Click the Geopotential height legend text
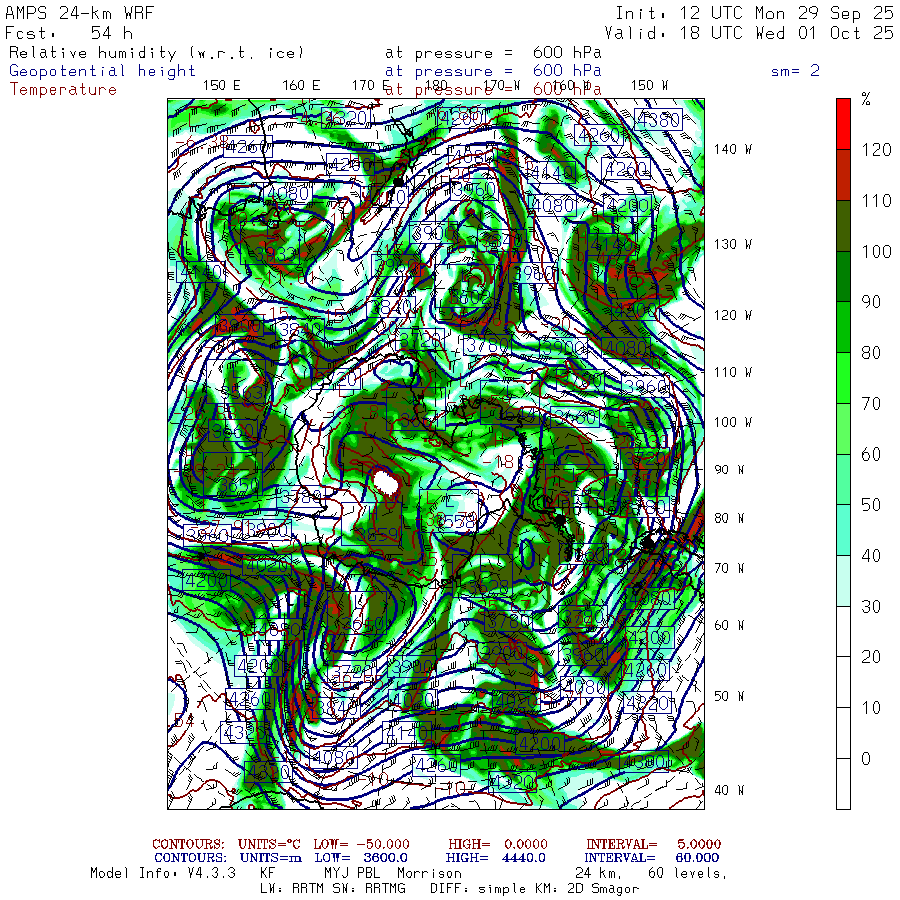The width and height of the screenshot is (900, 900). [102, 71]
